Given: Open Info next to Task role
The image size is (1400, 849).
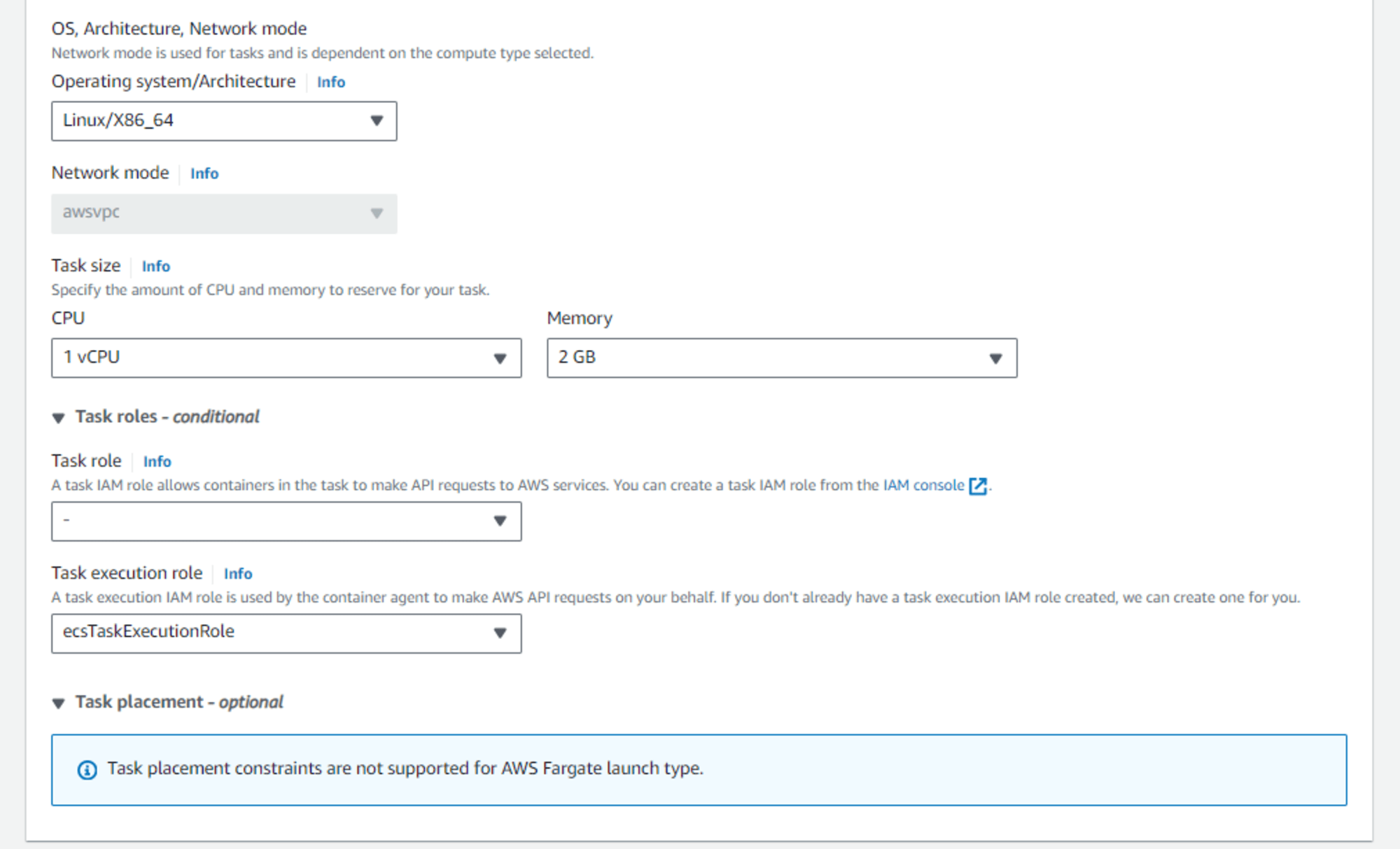Looking at the screenshot, I should pos(157,461).
